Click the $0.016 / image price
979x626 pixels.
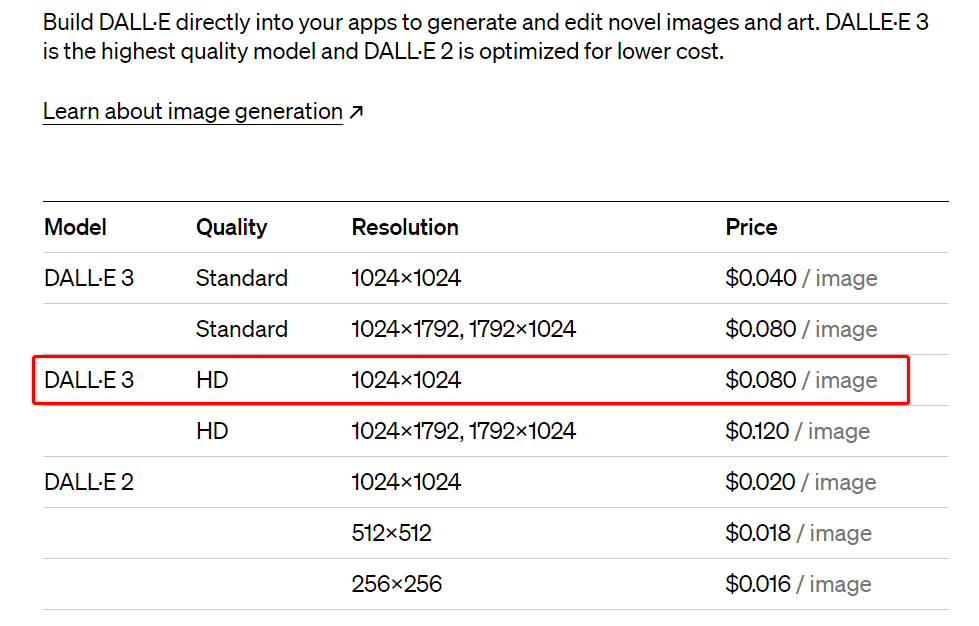pos(799,585)
